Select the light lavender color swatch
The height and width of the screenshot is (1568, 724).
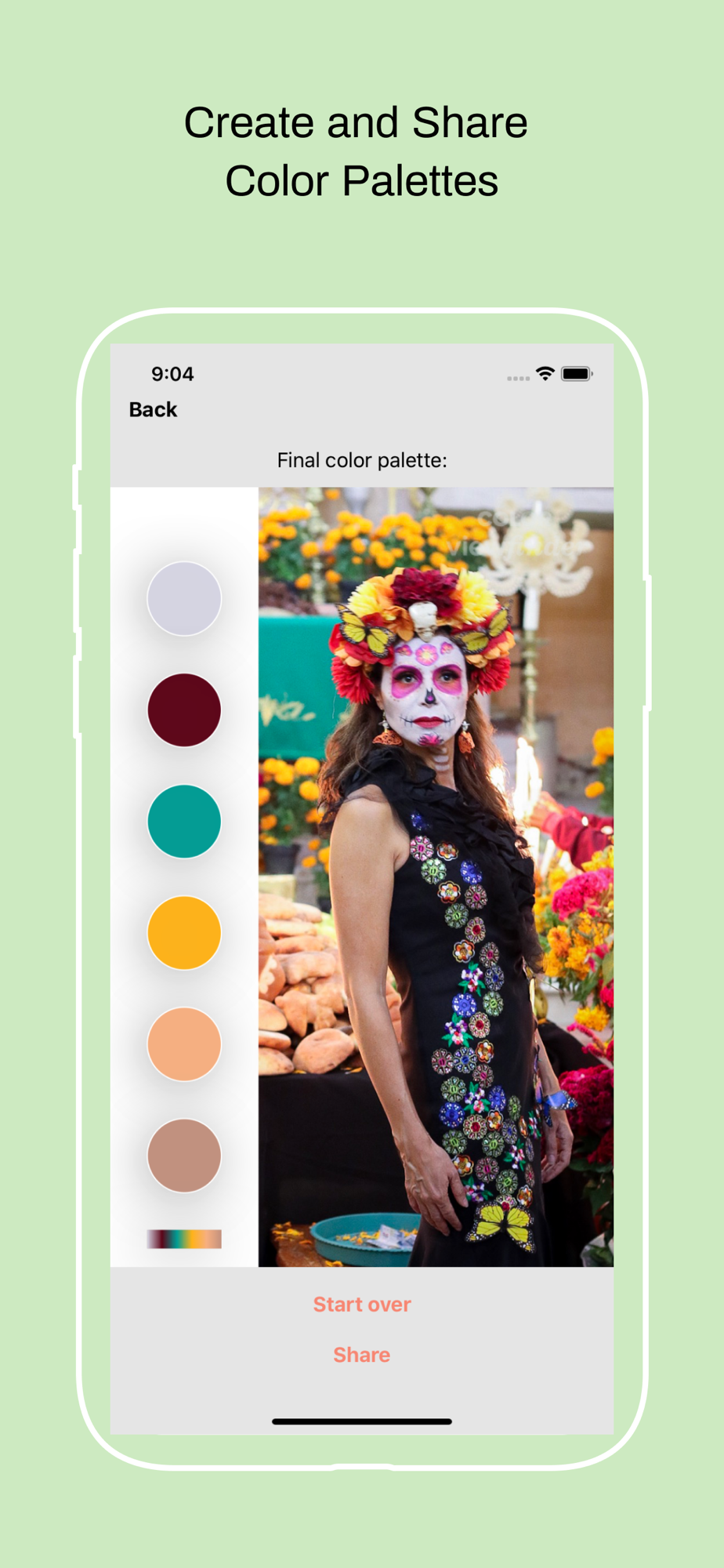[x=184, y=598]
